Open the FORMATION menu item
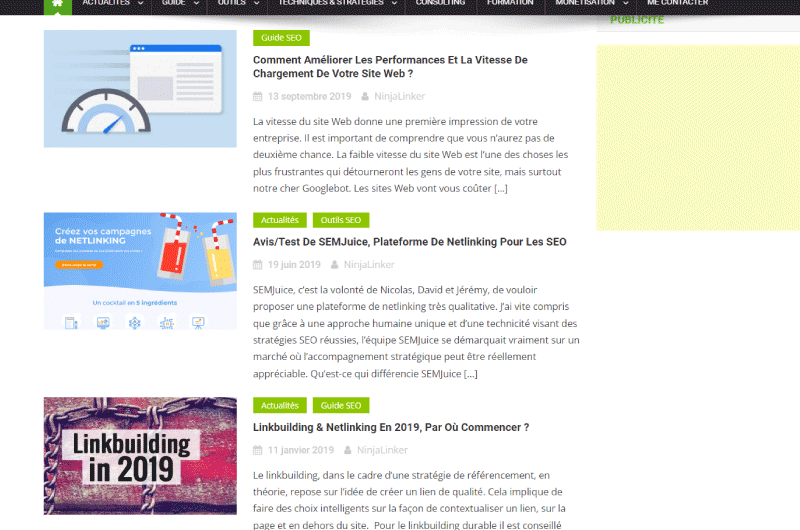This screenshot has width=800, height=530. tap(510, 3)
